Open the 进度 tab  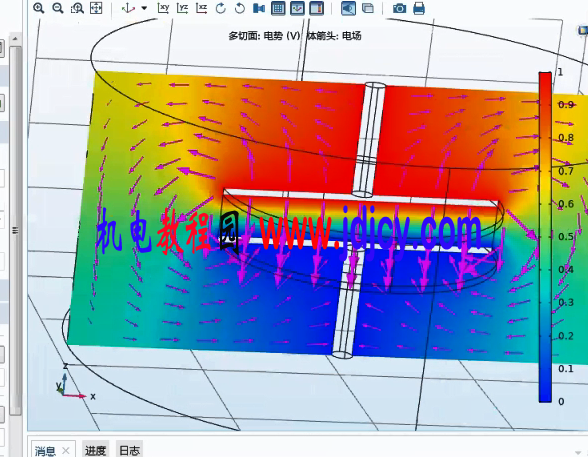pos(95,450)
